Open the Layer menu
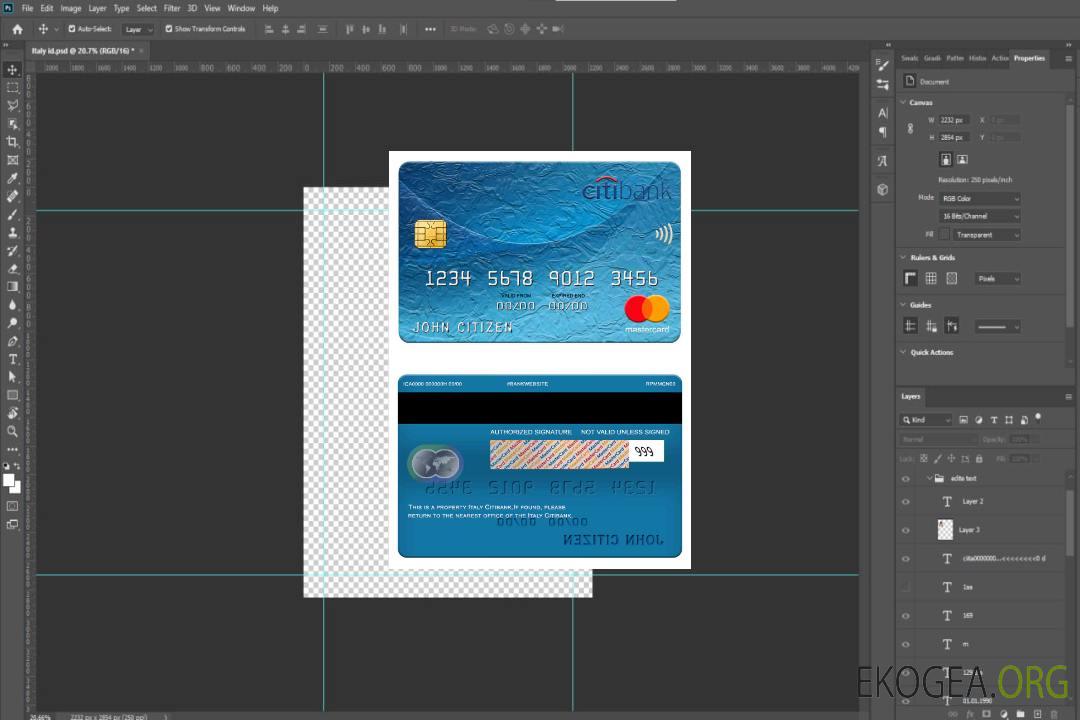This screenshot has height=720, width=1080. click(97, 8)
